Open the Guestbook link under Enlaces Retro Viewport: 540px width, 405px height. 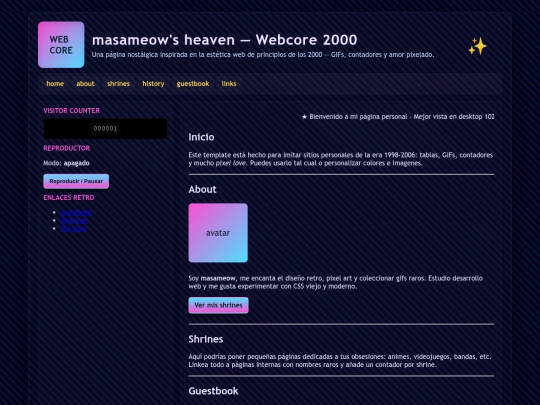[x=76, y=212]
